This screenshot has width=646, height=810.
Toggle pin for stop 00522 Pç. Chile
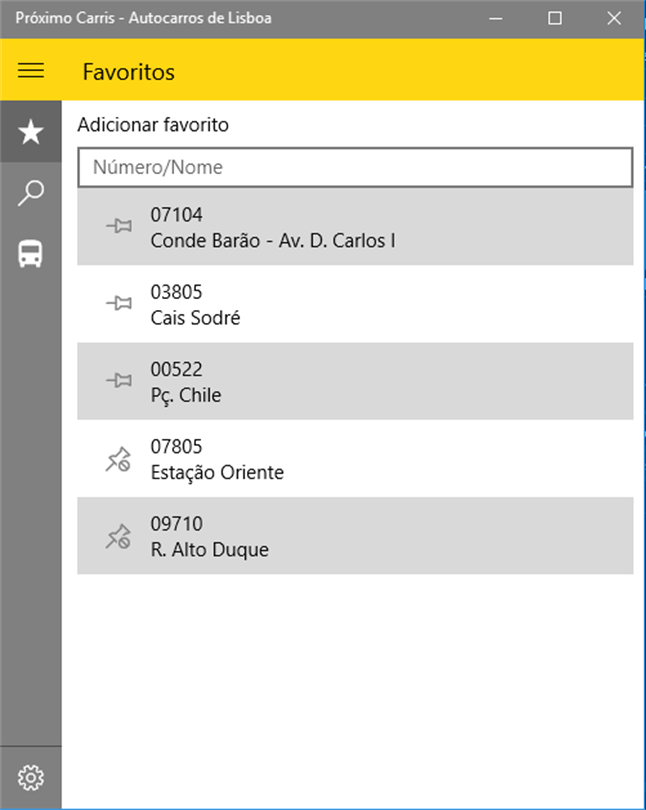tap(119, 381)
